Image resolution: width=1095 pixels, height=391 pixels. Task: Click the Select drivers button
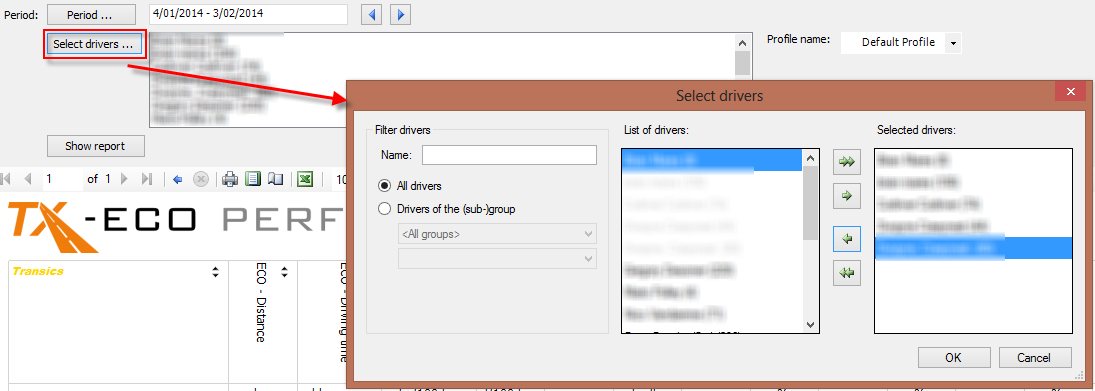pos(93,44)
